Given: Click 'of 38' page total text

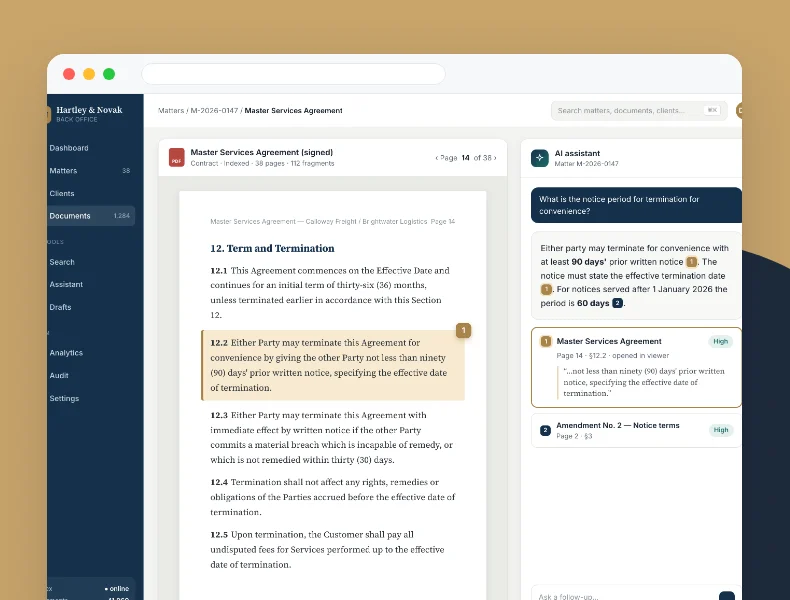Looking at the screenshot, I should coord(482,158).
